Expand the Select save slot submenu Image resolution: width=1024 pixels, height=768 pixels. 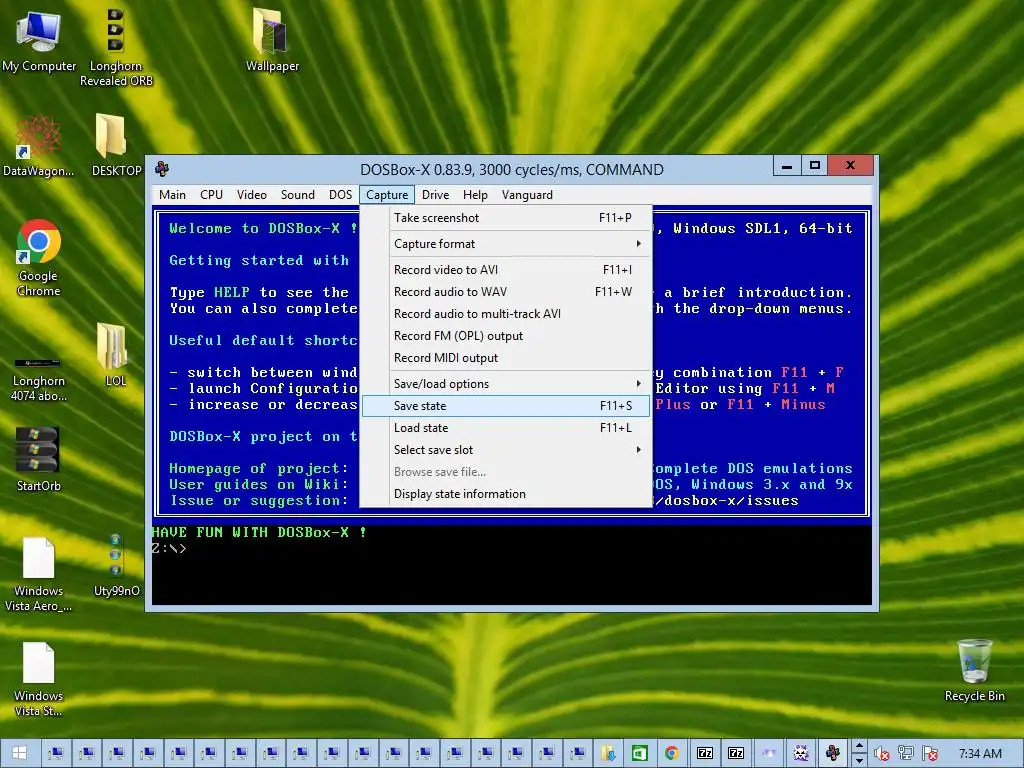[506, 450]
